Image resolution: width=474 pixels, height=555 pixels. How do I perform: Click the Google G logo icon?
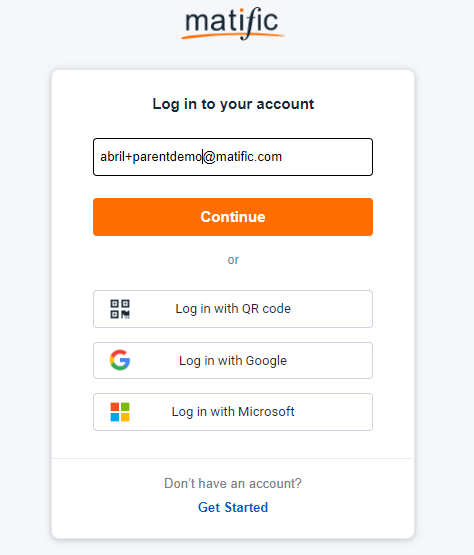point(120,360)
